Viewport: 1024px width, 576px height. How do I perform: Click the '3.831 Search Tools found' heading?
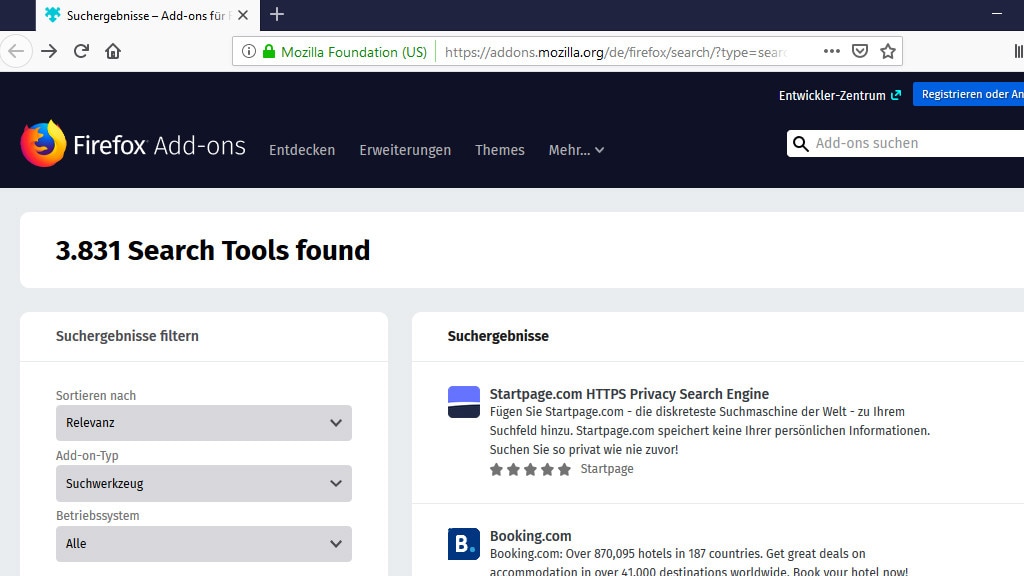click(x=213, y=250)
